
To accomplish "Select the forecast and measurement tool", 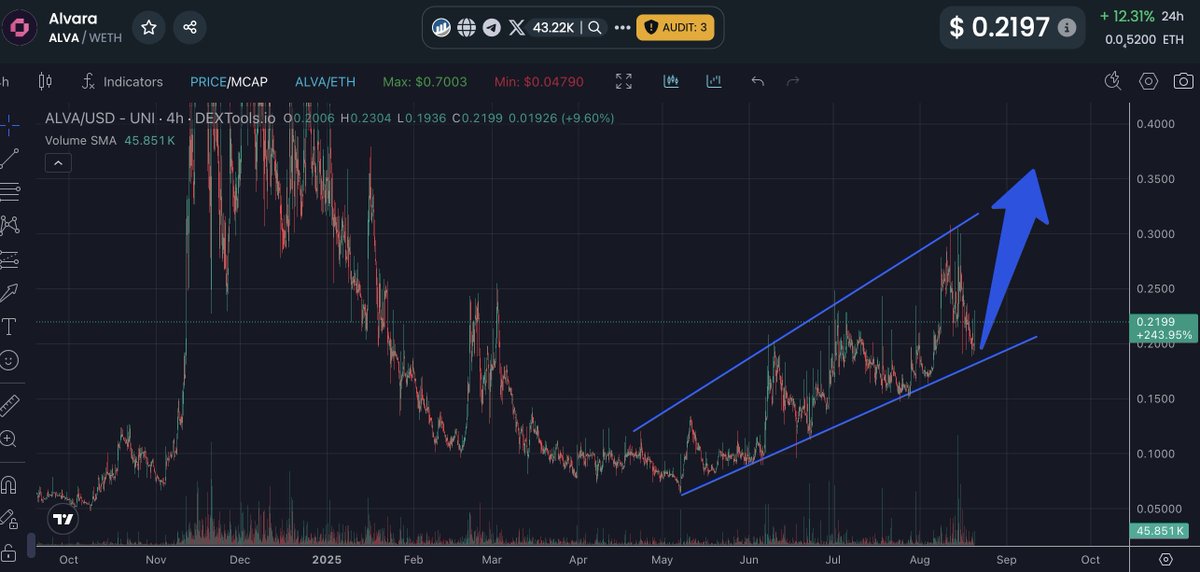I will click(9, 259).
